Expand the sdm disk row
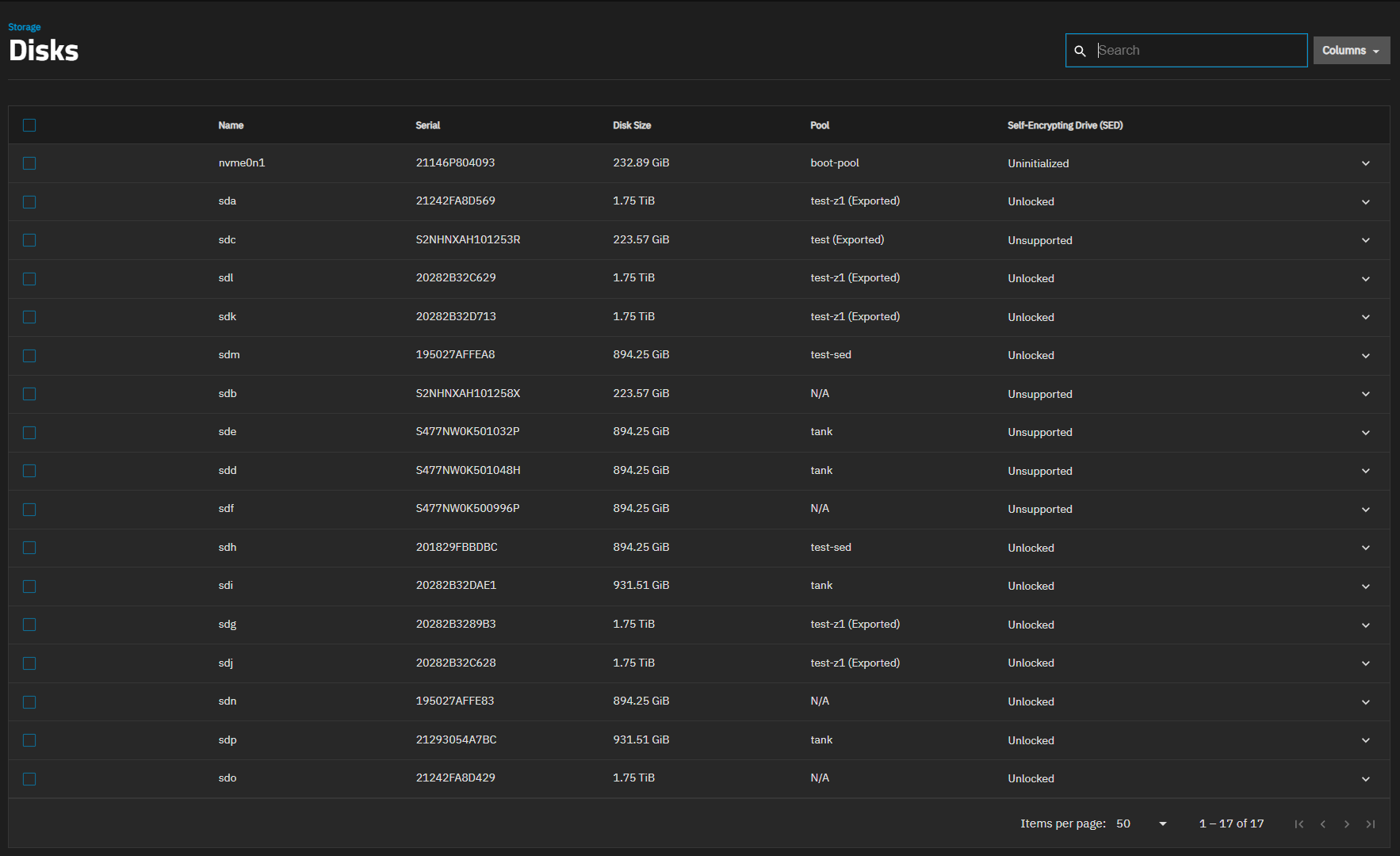Image resolution: width=1400 pixels, height=856 pixels. click(x=1365, y=356)
